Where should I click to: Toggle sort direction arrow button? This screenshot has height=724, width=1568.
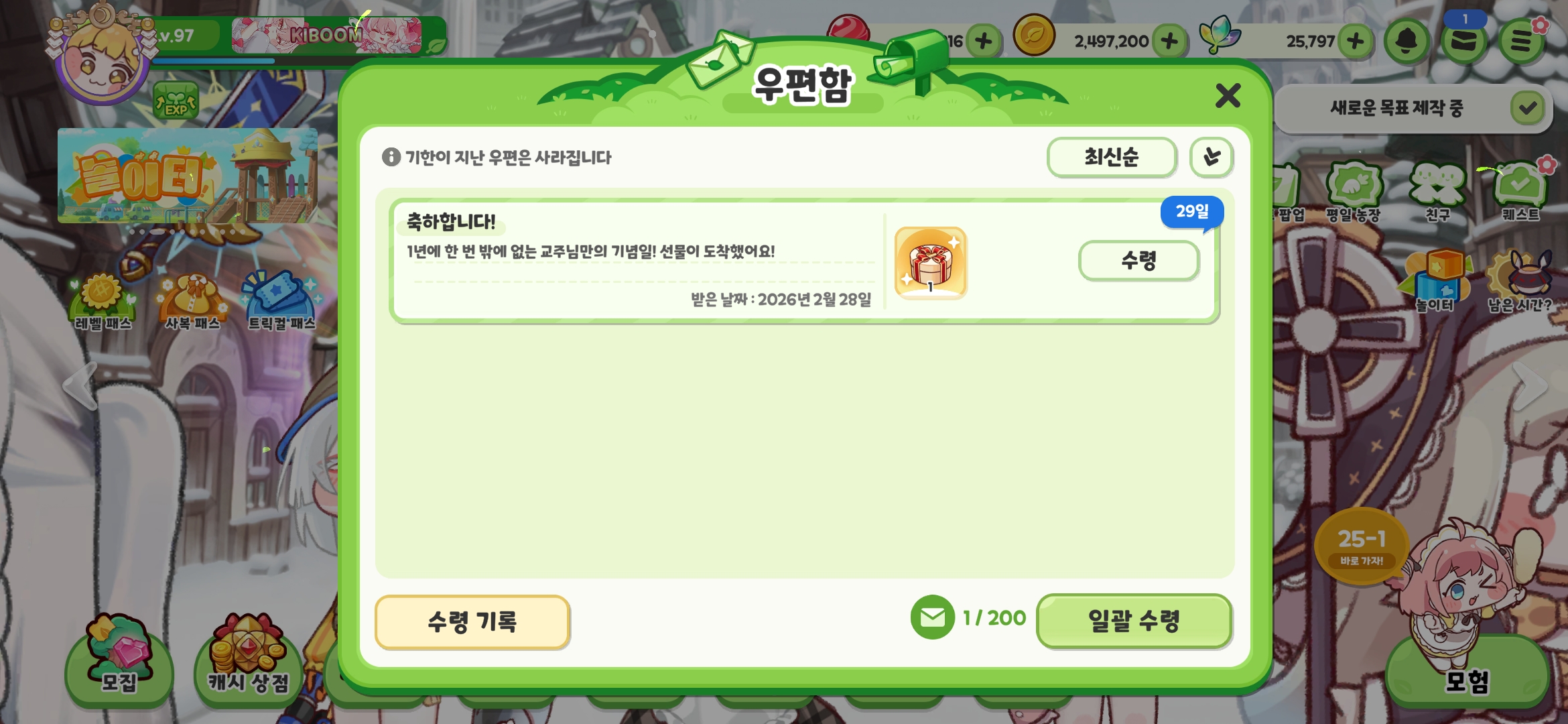1212,157
